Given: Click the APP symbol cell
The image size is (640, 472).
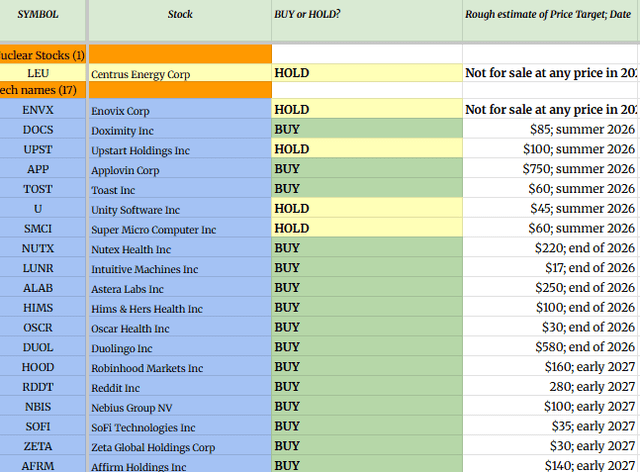Looking at the screenshot, I should [42, 168].
